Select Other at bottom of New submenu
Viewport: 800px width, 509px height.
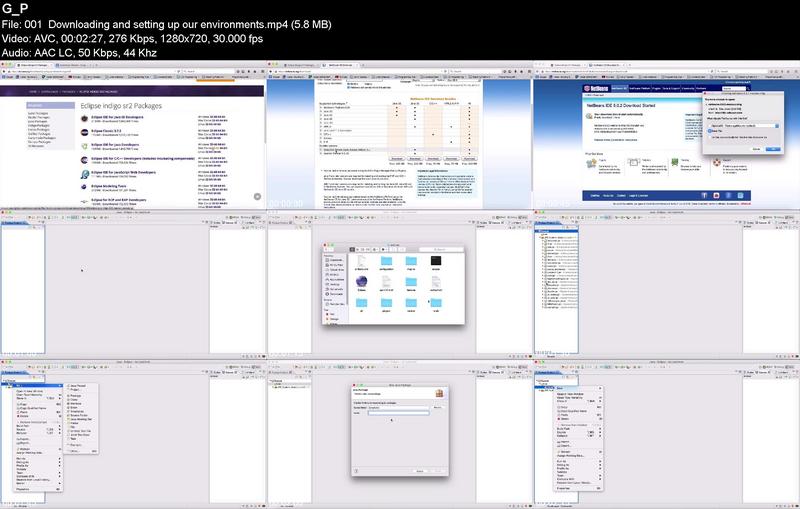click(x=82, y=451)
